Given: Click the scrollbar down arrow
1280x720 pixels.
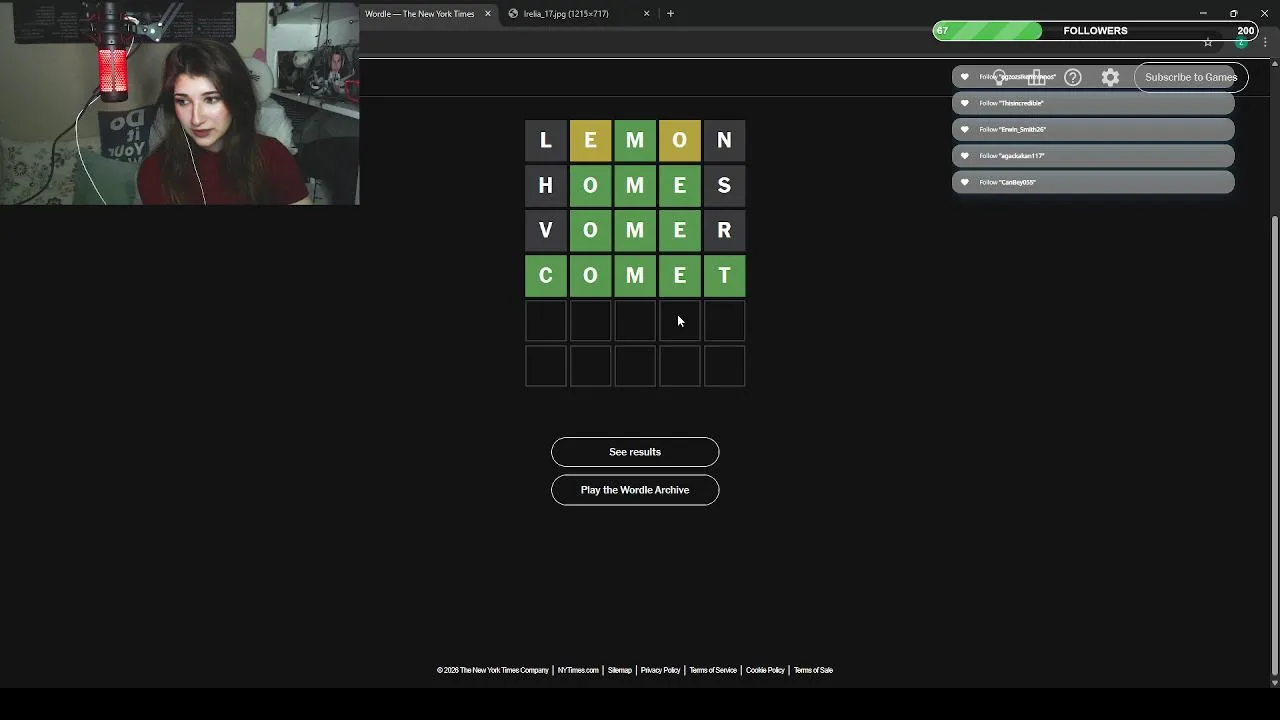Looking at the screenshot, I should tap(1274, 682).
